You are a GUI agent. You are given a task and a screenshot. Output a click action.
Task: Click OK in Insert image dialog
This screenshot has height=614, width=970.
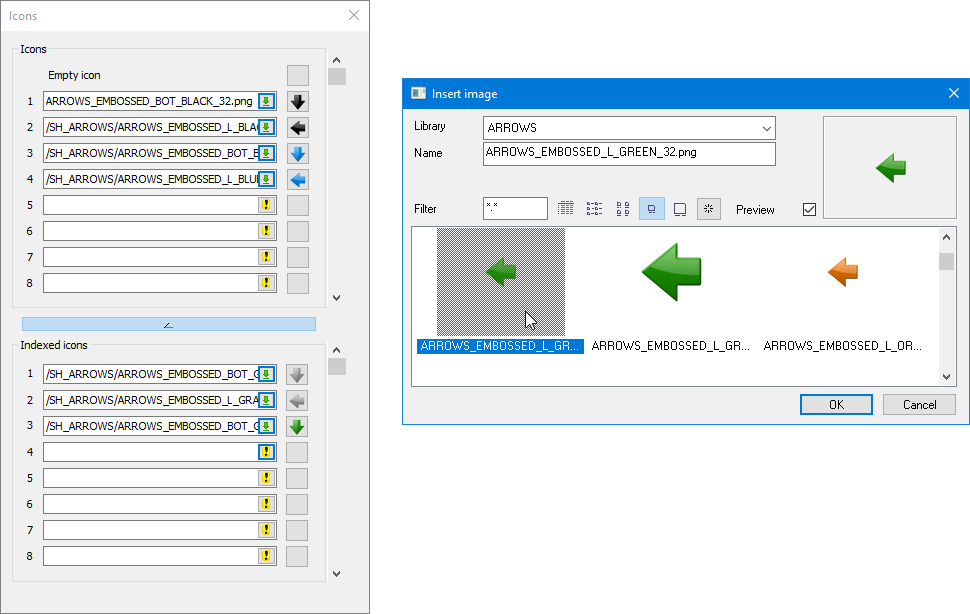836,404
